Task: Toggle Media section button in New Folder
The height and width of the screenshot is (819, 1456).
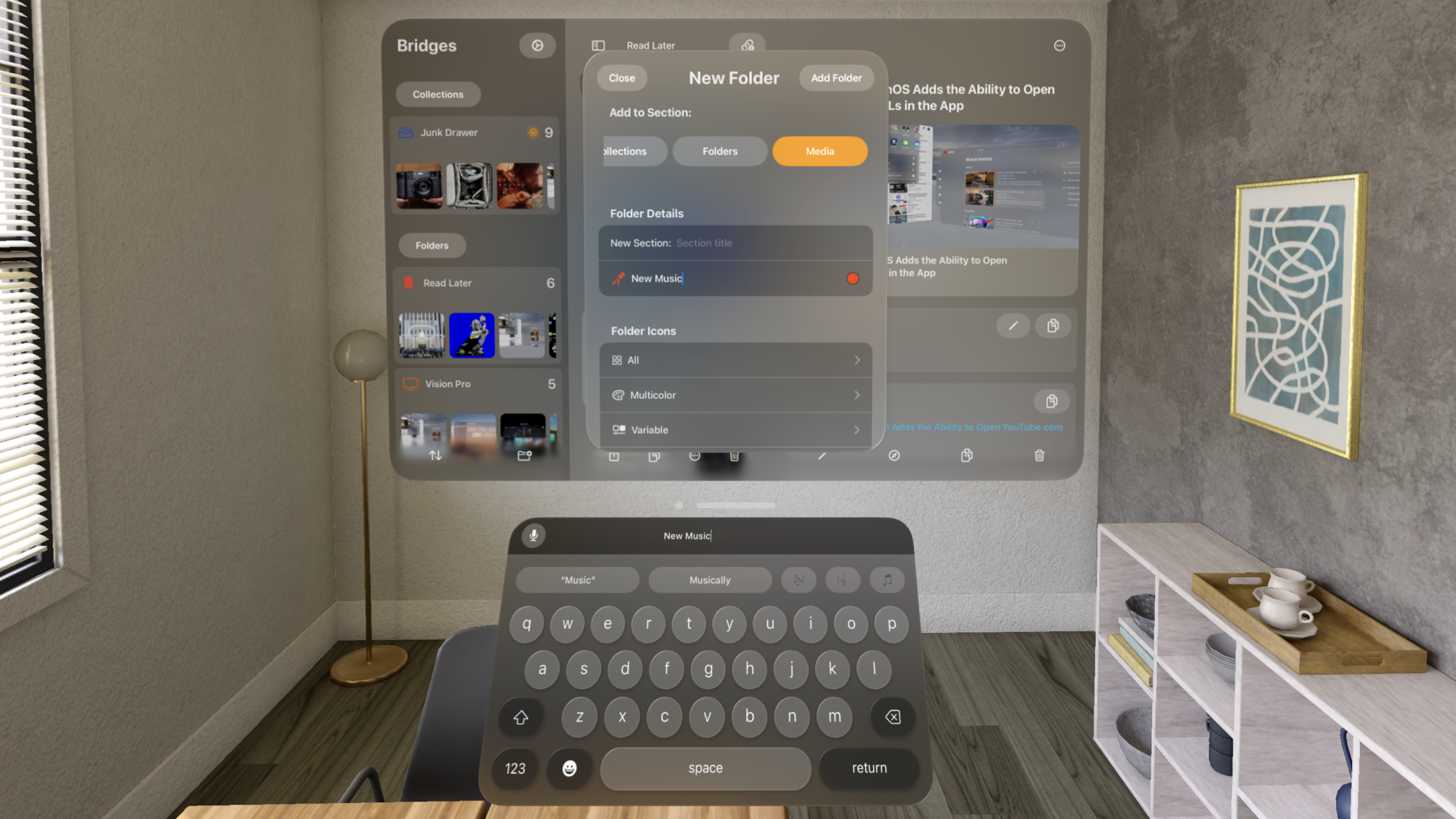Action: tap(819, 151)
